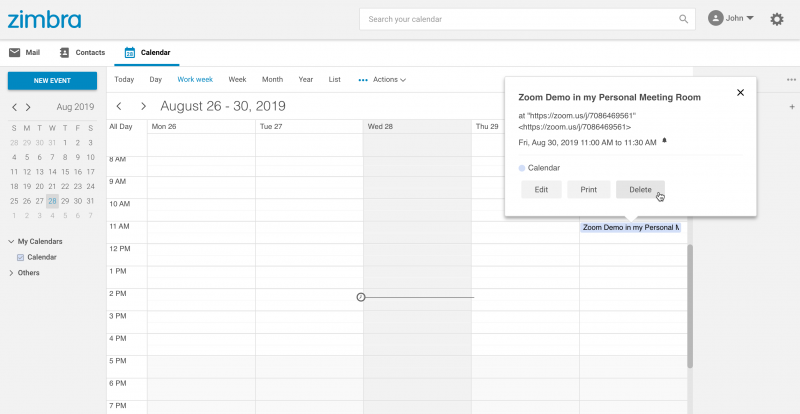Select August 28 in mini calendar
The width and height of the screenshot is (800, 414).
pyautogui.click(x=53, y=201)
